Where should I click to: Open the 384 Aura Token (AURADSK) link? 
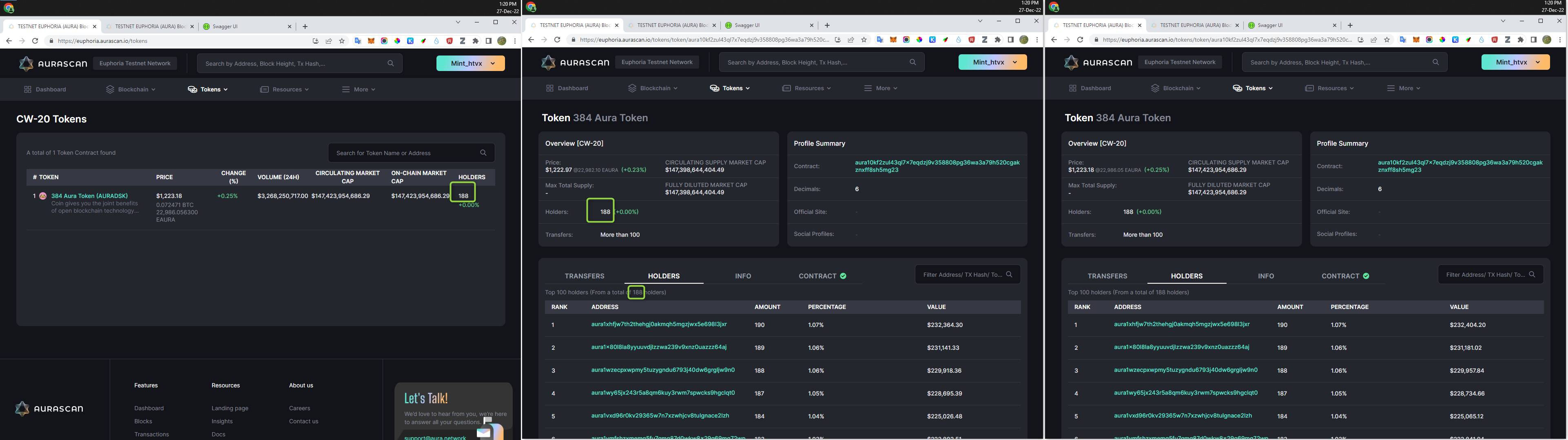[89, 196]
